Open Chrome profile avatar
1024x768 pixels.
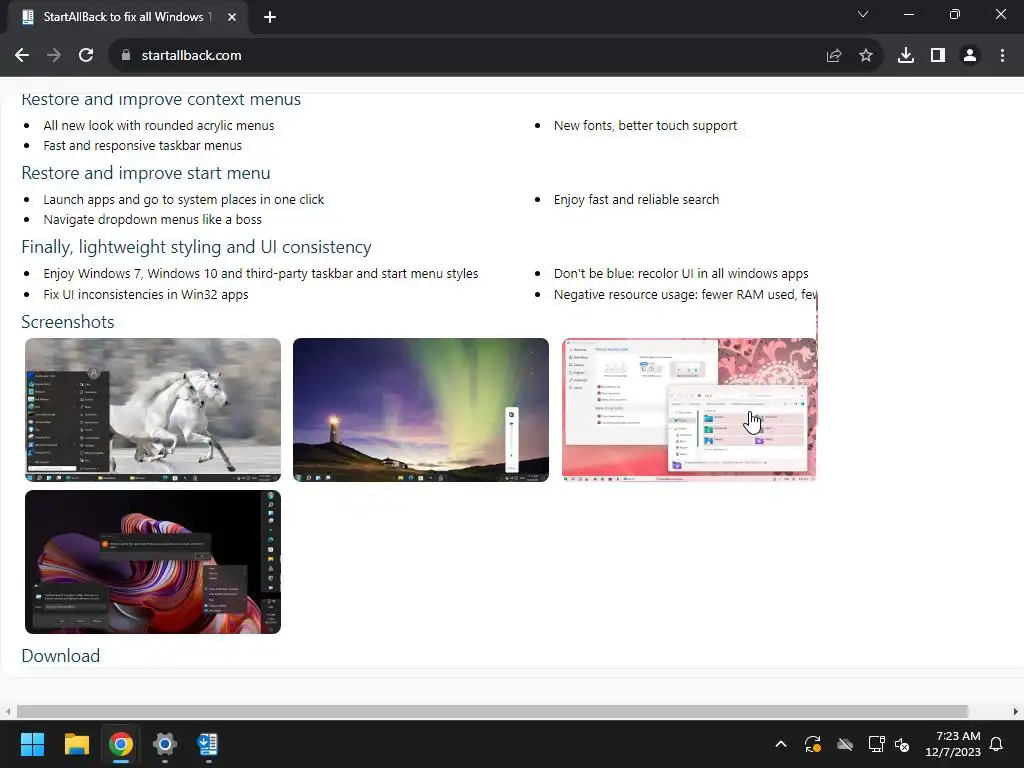[x=970, y=56]
